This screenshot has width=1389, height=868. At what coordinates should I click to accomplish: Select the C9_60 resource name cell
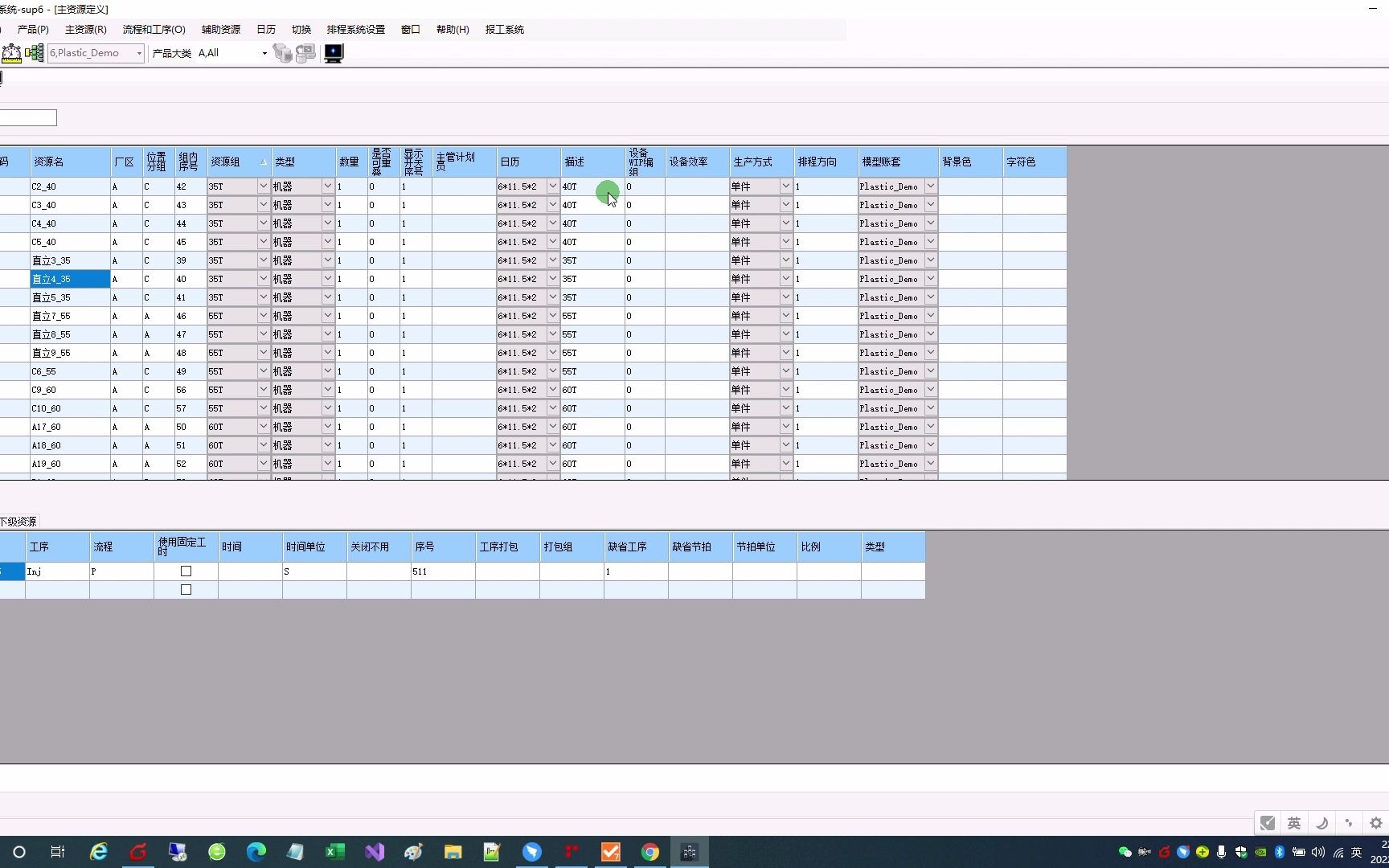tap(70, 390)
